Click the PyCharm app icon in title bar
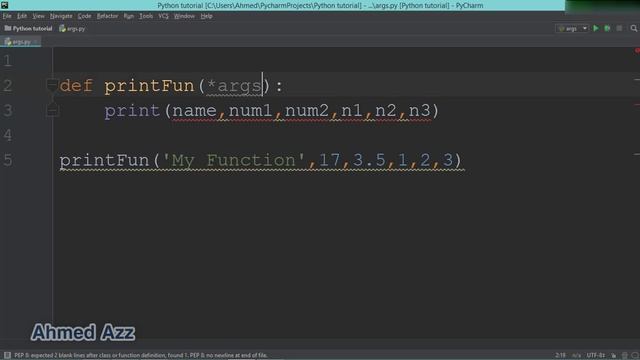640x360 pixels. (4, 5)
